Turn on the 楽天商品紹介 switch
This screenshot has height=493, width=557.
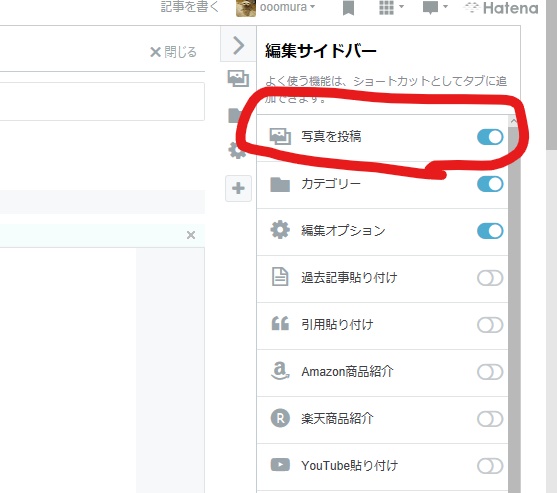[x=490, y=419]
